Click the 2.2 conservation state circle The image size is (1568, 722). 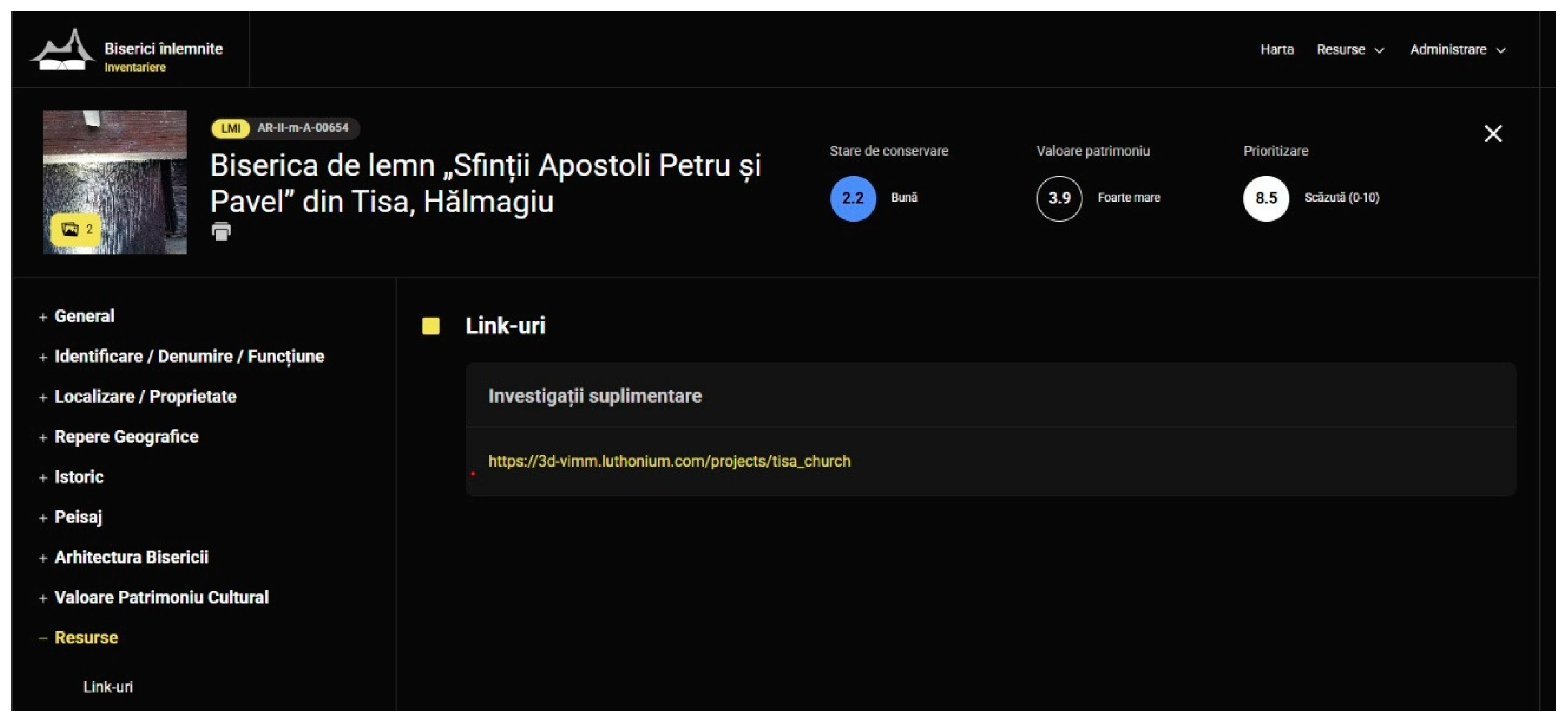tap(853, 198)
